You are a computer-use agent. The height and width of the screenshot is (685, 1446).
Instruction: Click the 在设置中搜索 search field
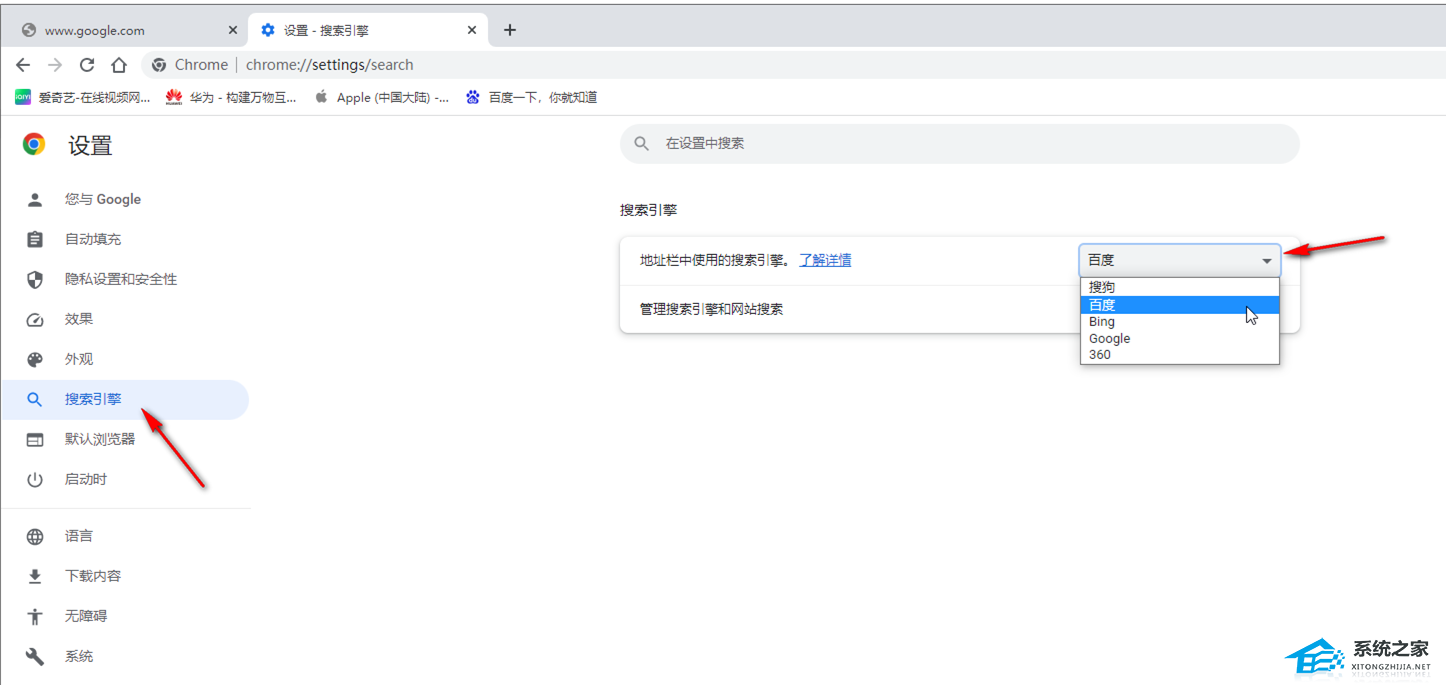pos(960,144)
